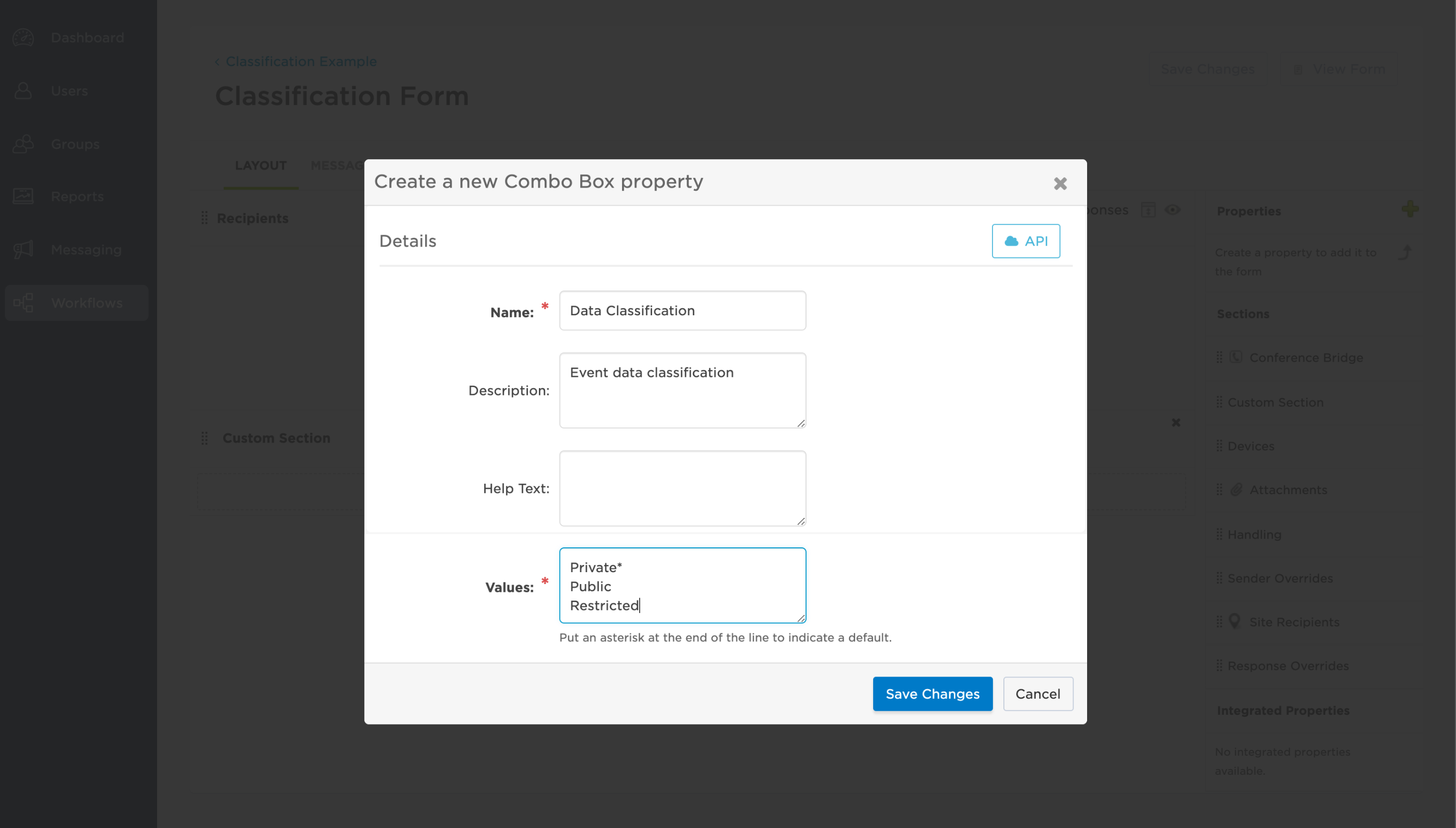Screen dimensions: 1456x828
Task: Click Cancel in the dialog
Action: click(x=1037, y=694)
